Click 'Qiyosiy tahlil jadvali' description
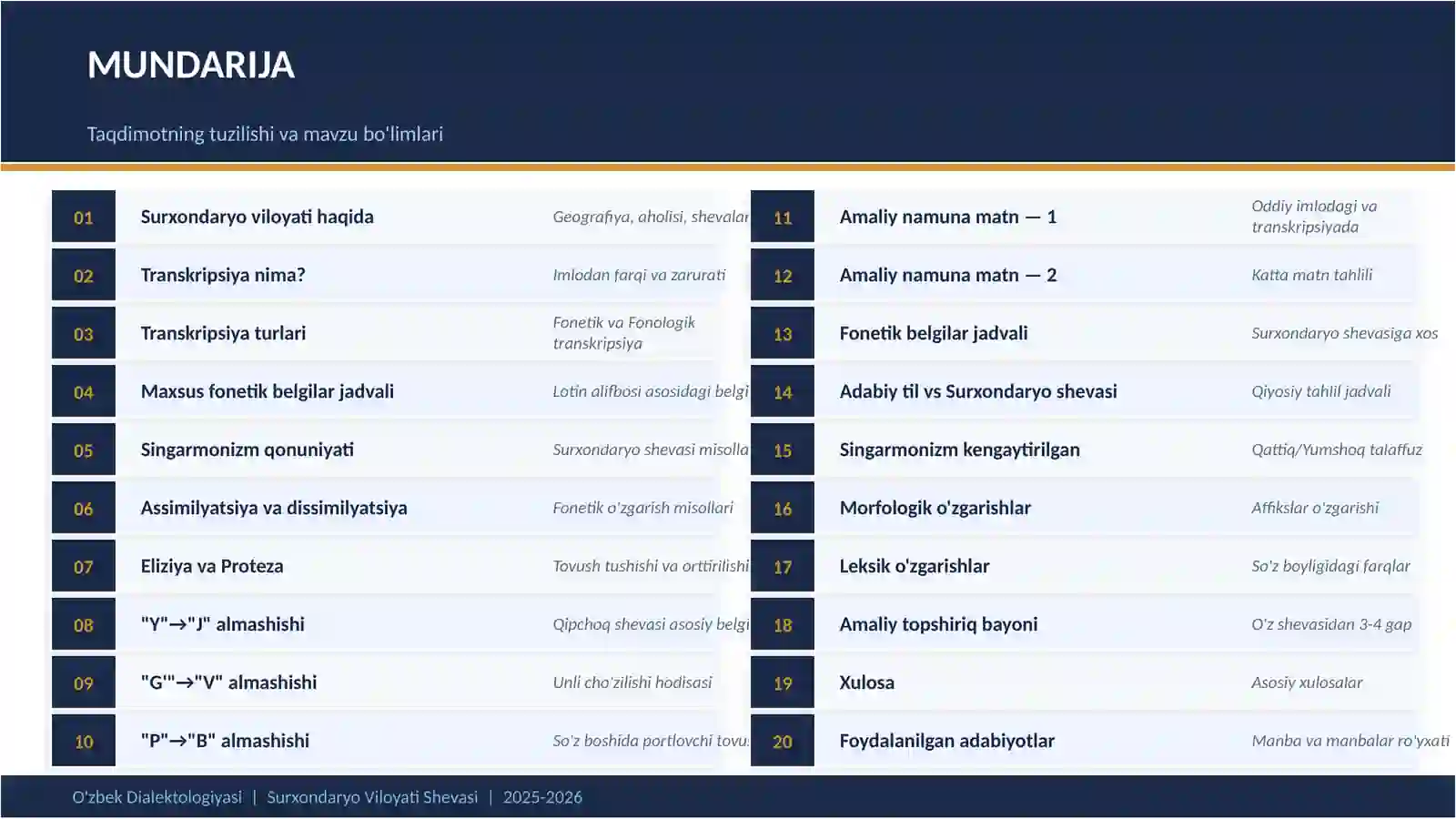 pyautogui.click(x=1320, y=391)
